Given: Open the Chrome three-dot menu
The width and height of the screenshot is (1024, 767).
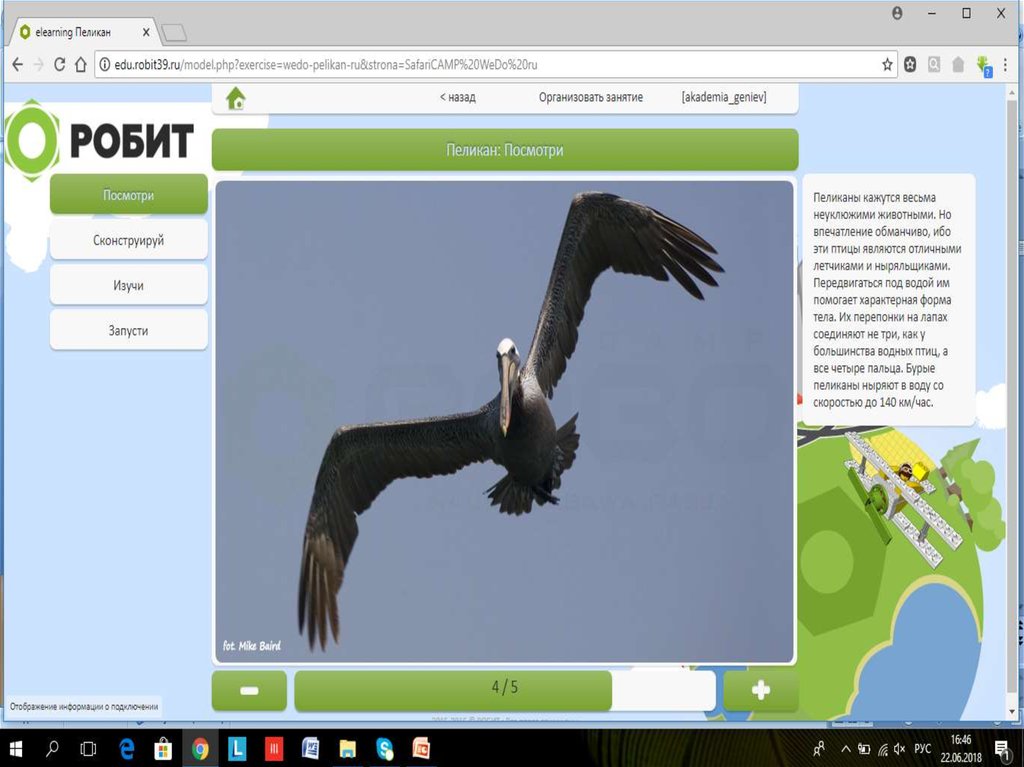Looking at the screenshot, I should [1006, 64].
